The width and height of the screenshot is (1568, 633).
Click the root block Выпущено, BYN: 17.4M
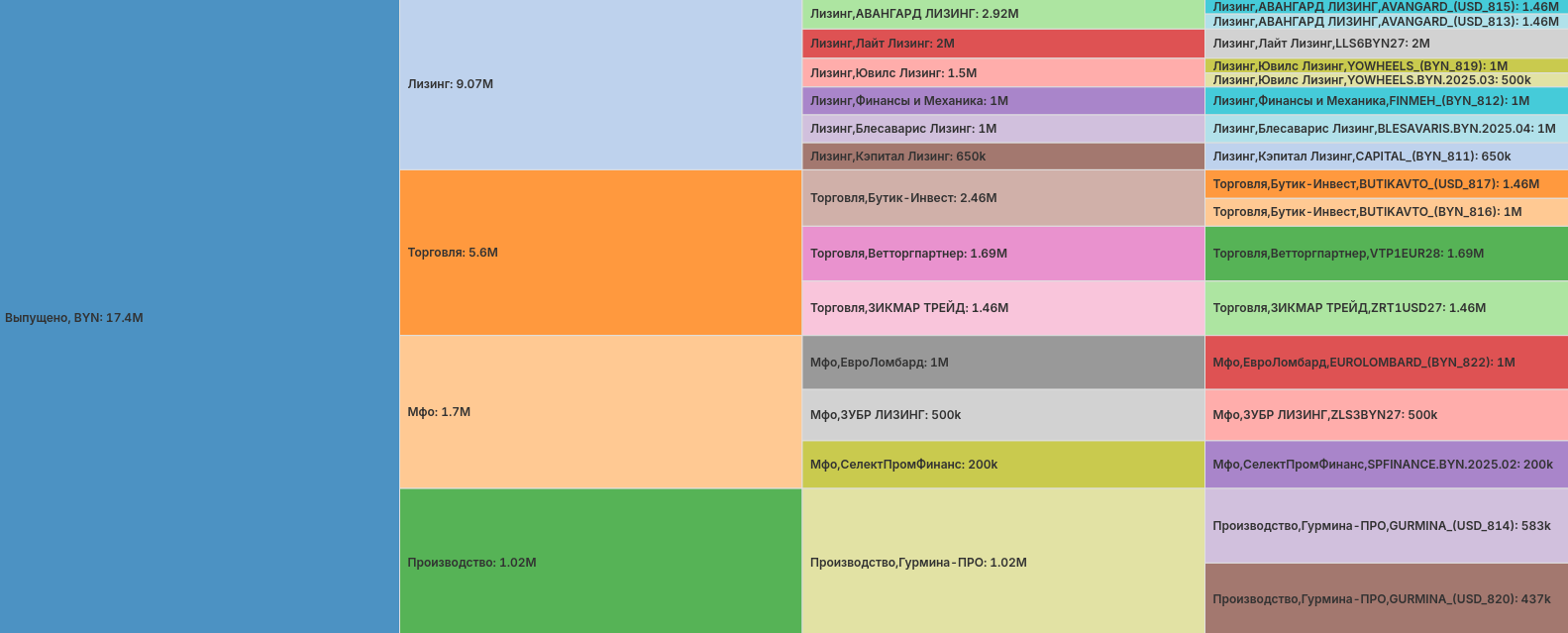[198, 317]
